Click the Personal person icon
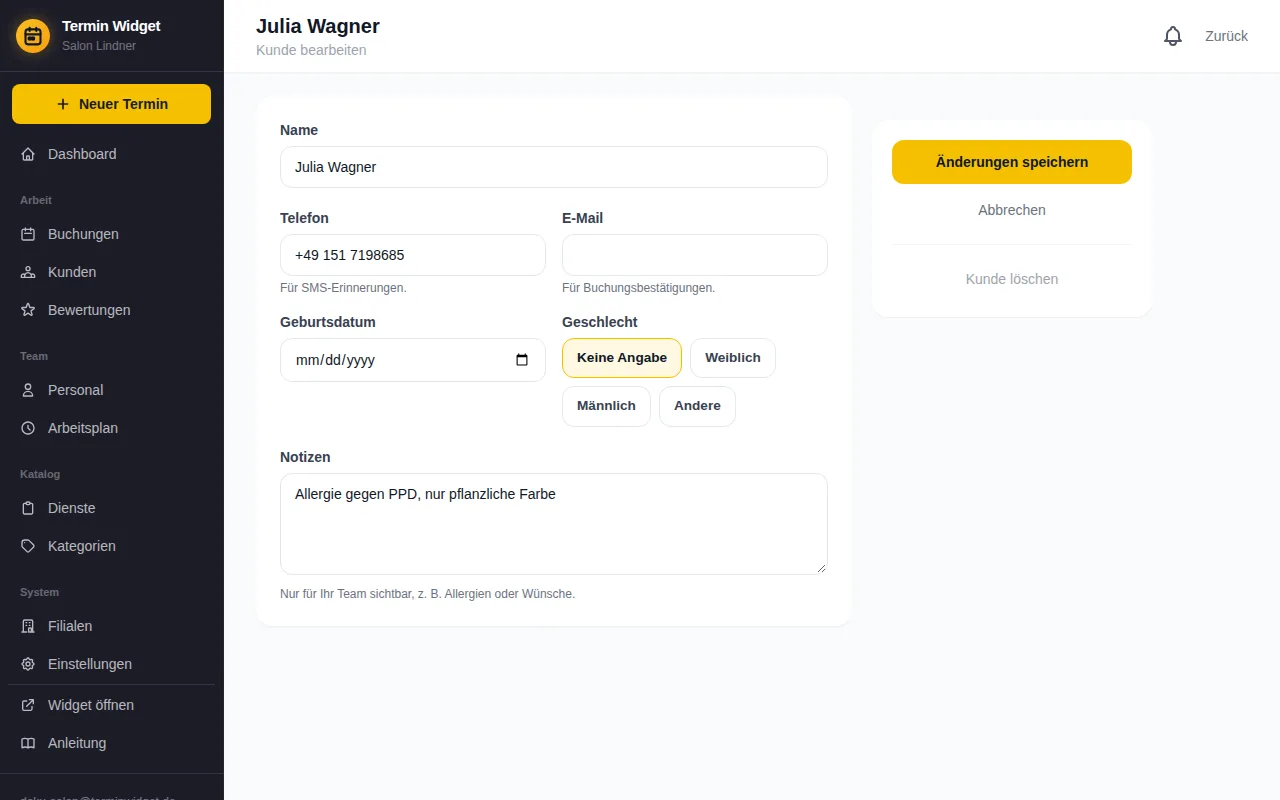1280x800 pixels. tap(28, 390)
